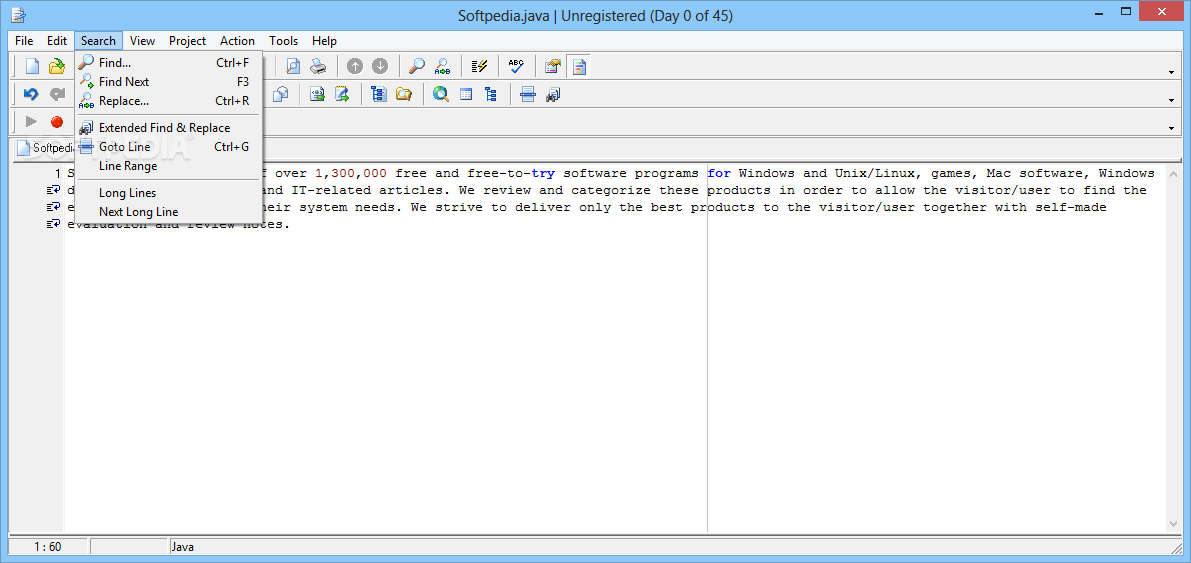Choose Replace... from the Search menu
This screenshot has height=563, width=1191.
pyautogui.click(x=169, y=101)
